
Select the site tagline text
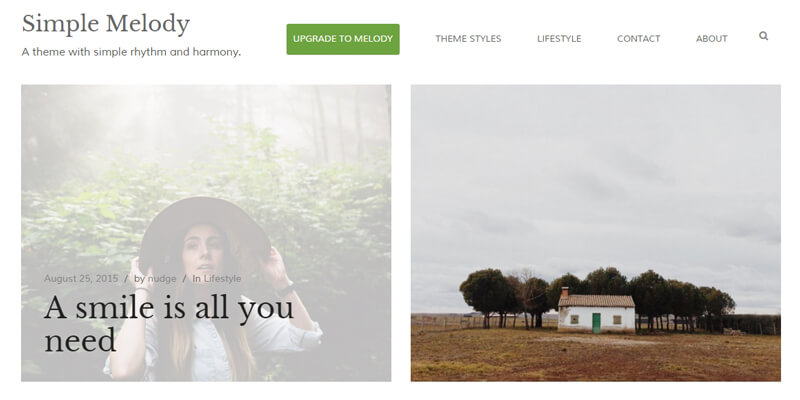pos(131,52)
